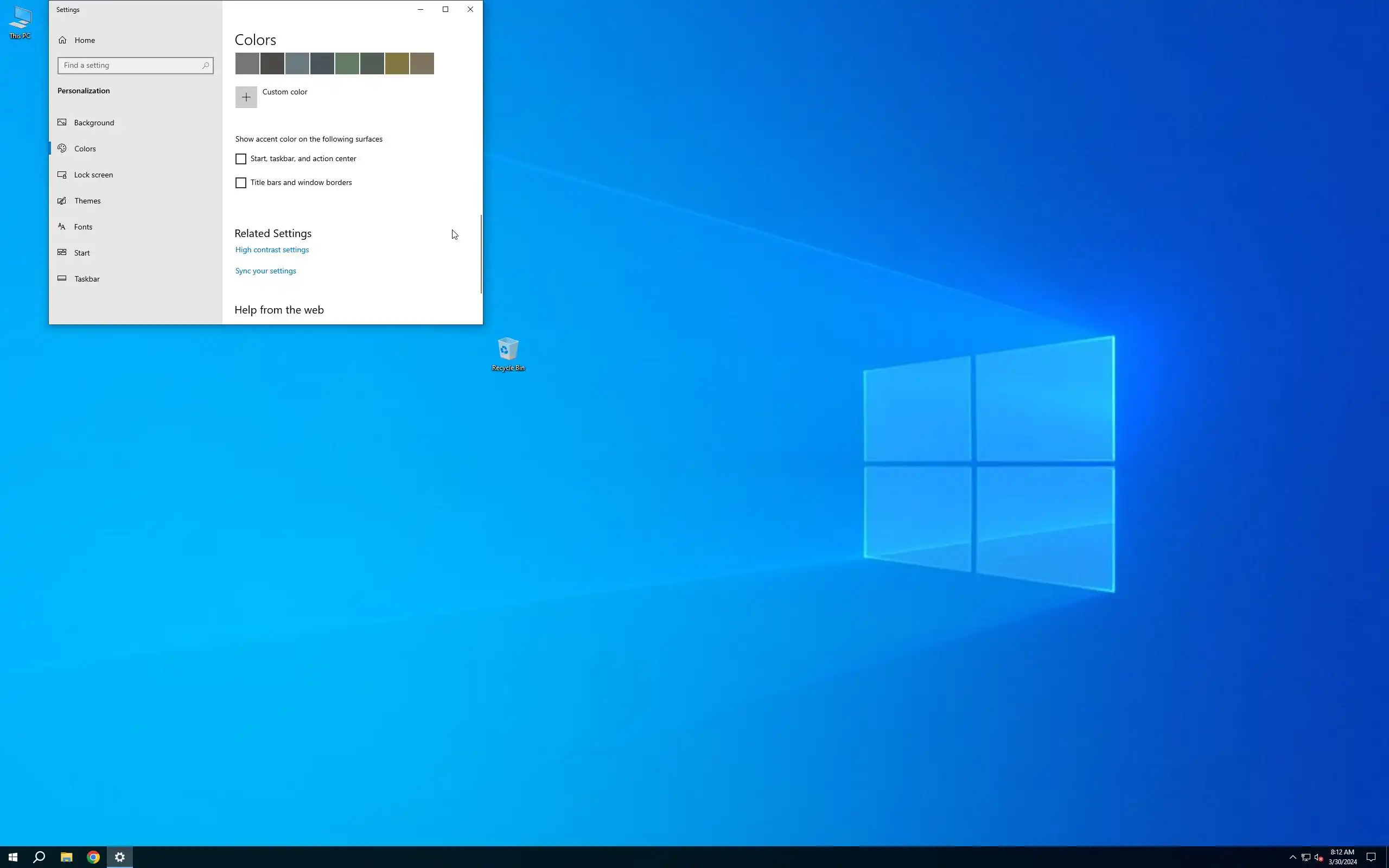The width and height of the screenshot is (1389, 868).
Task: Open File Explorer from taskbar
Action: (67, 857)
